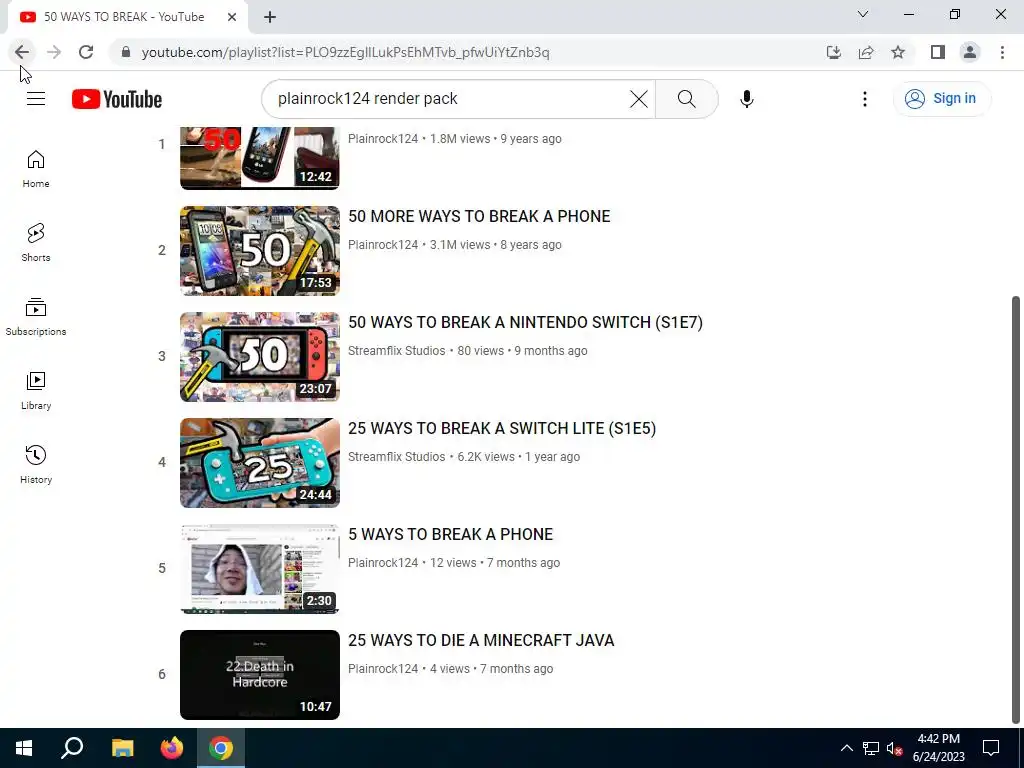Open a new browser tab
The width and height of the screenshot is (1024, 768).
(270, 18)
